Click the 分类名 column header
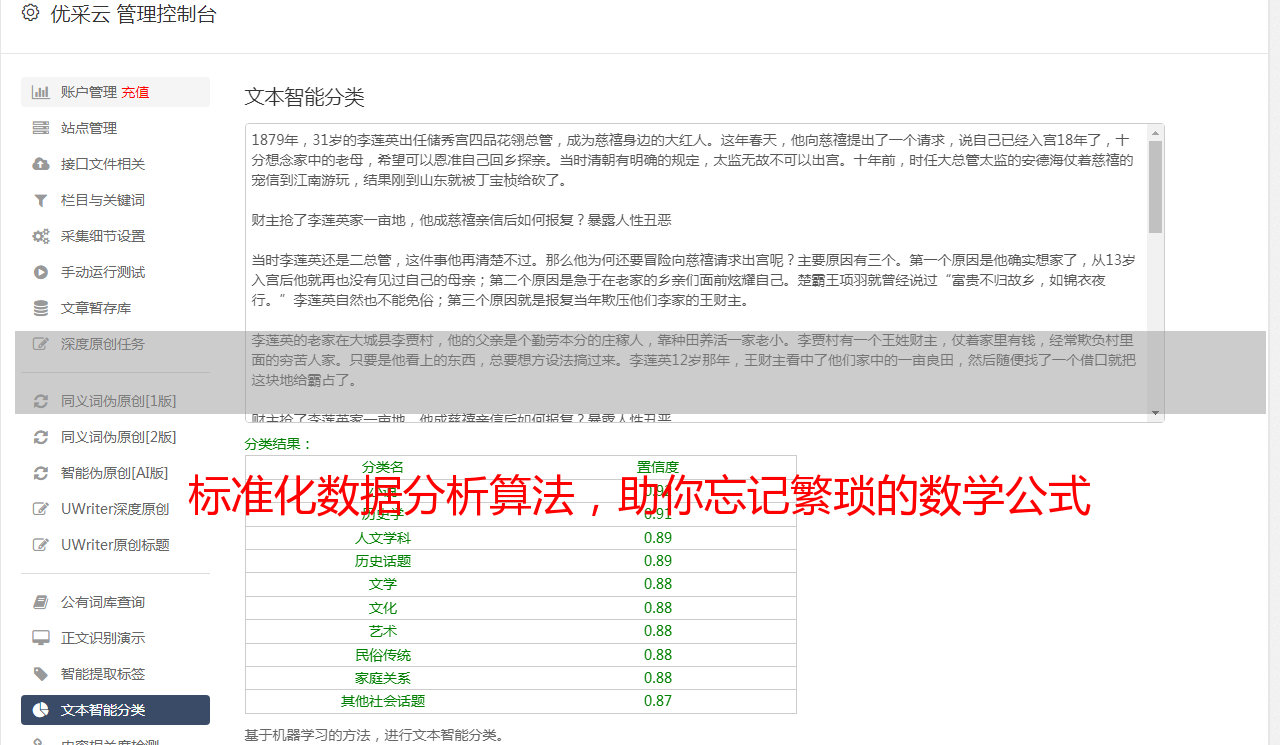 coord(383,467)
